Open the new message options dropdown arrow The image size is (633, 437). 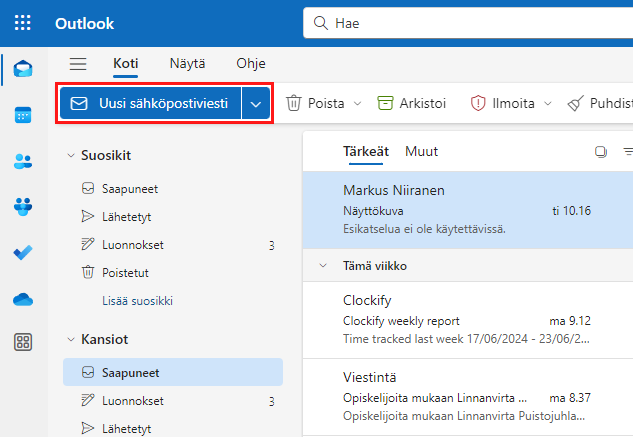(256, 104)
